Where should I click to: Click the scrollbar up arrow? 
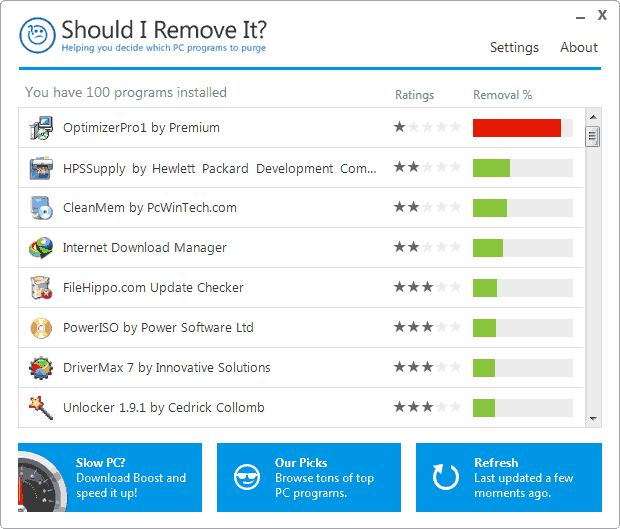pos(593,117)
